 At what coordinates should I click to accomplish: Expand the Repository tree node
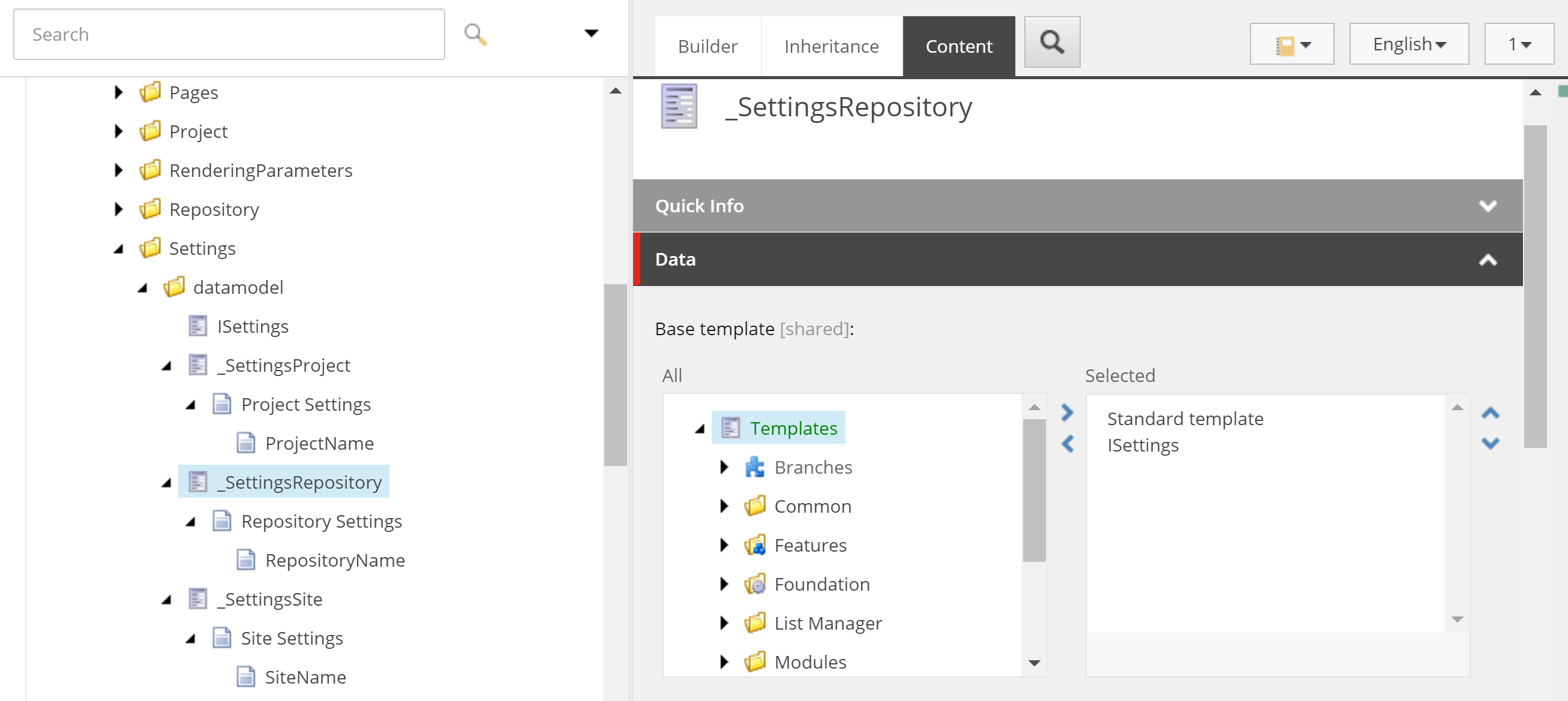click(119, 209)
